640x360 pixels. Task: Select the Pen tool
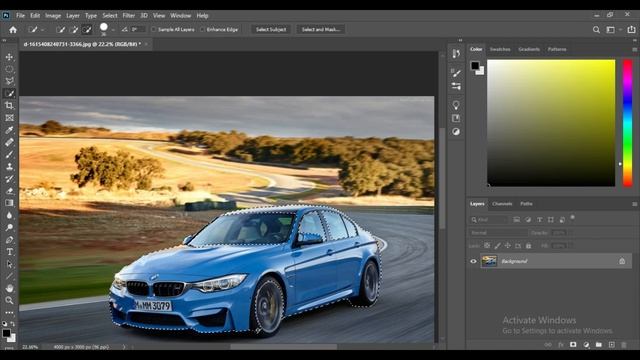[x=9, y=240]
